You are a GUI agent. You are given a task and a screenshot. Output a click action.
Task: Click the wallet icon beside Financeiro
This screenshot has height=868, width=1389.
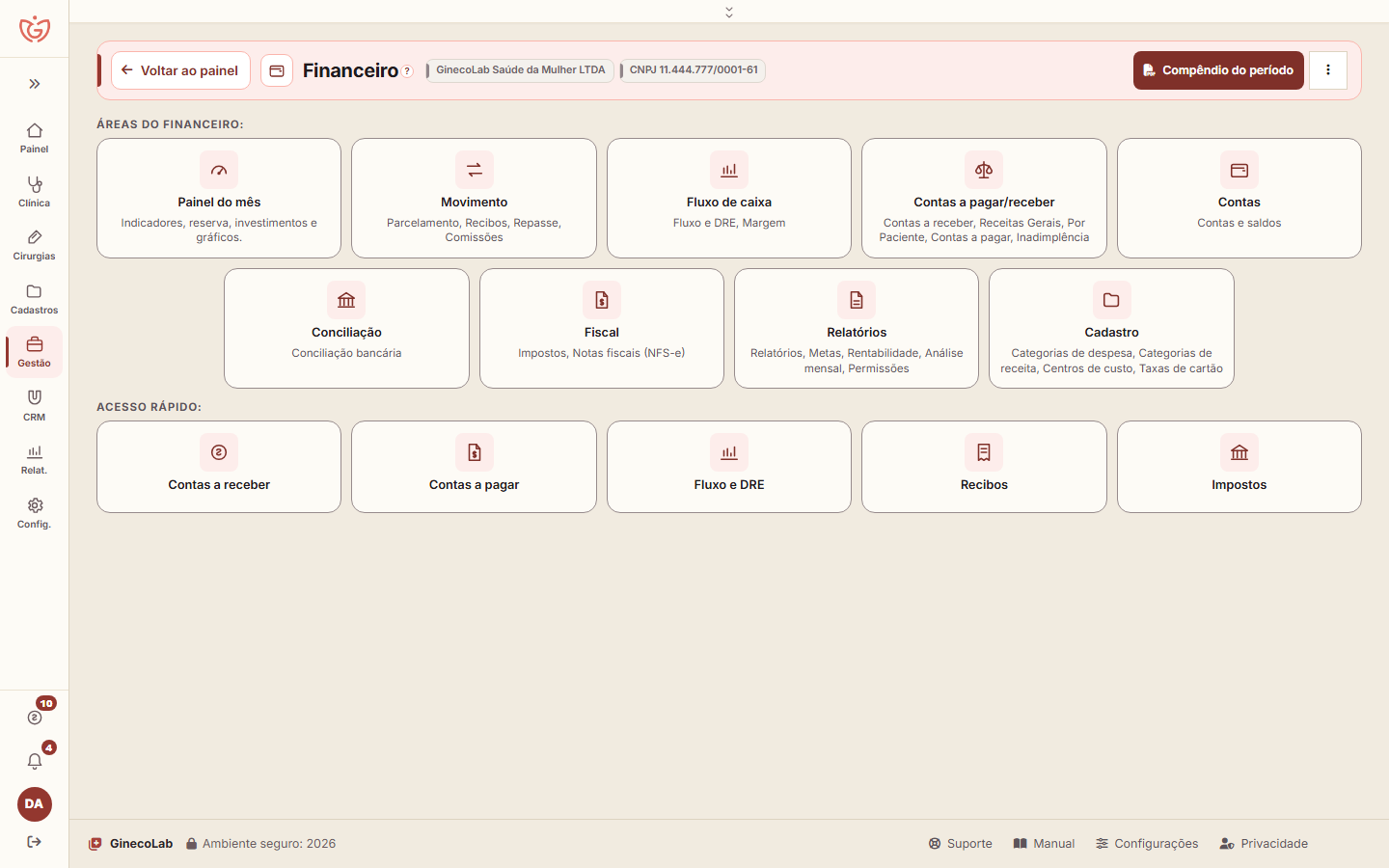point(277,70)
